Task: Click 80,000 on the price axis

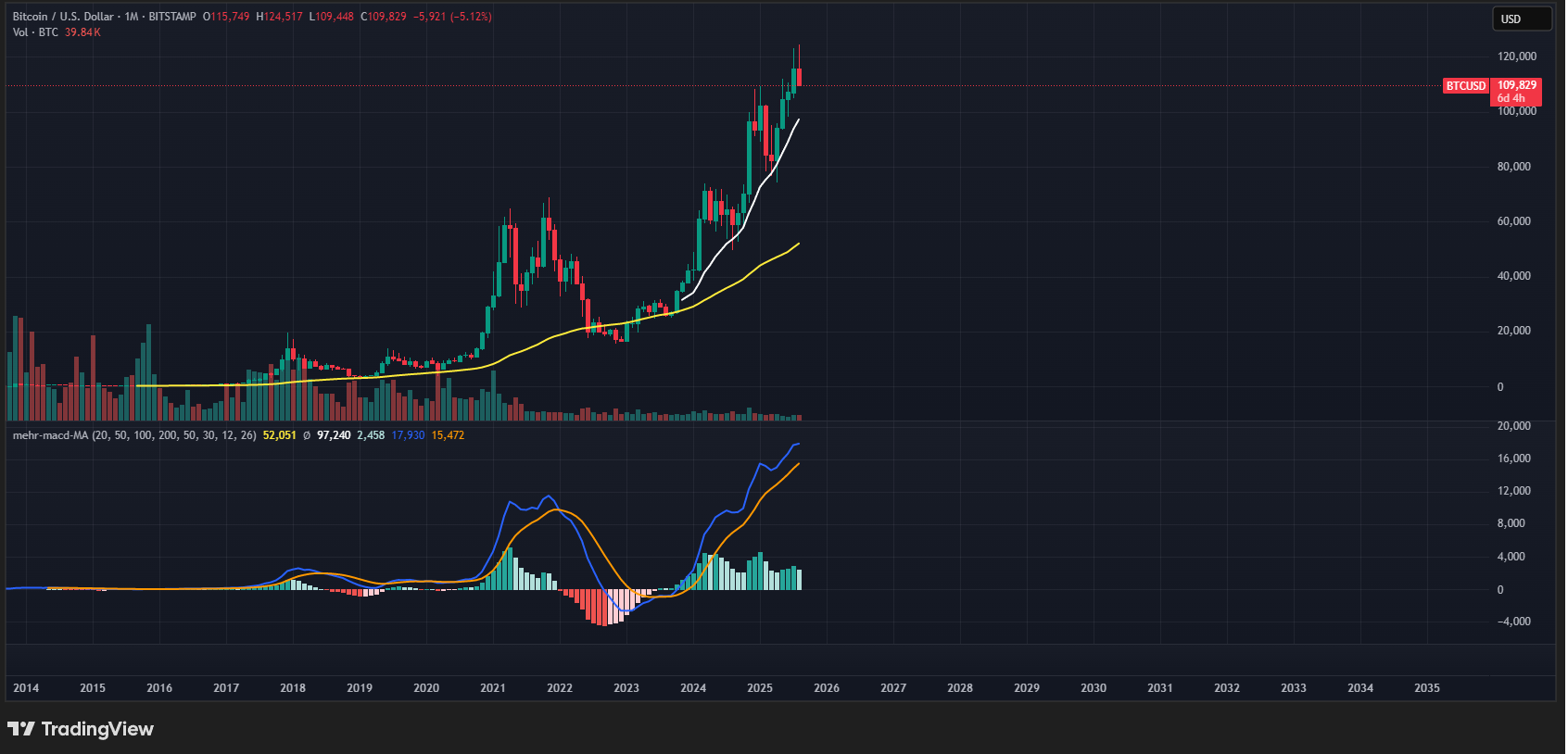Action: click(x=1514, y=167)
